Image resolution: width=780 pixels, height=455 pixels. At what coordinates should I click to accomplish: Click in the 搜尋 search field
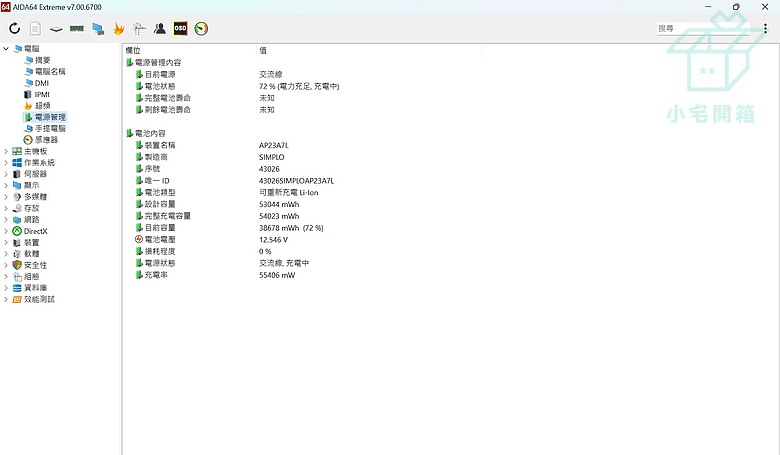[x=703, y=28]
